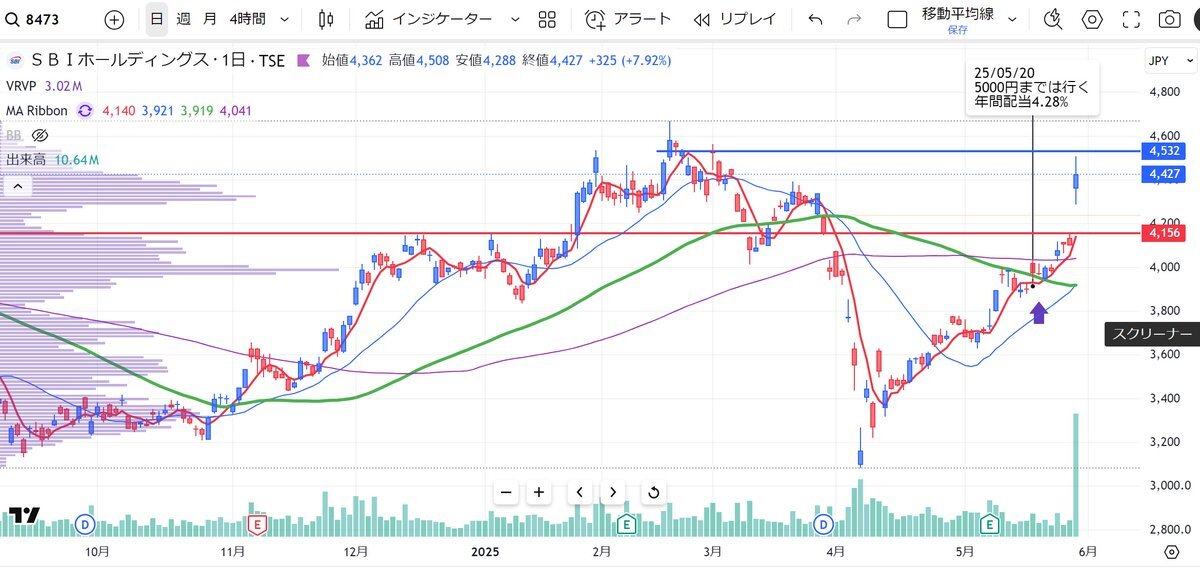Expand the timeframe dropdown arrow

click(x=285, y=19)
